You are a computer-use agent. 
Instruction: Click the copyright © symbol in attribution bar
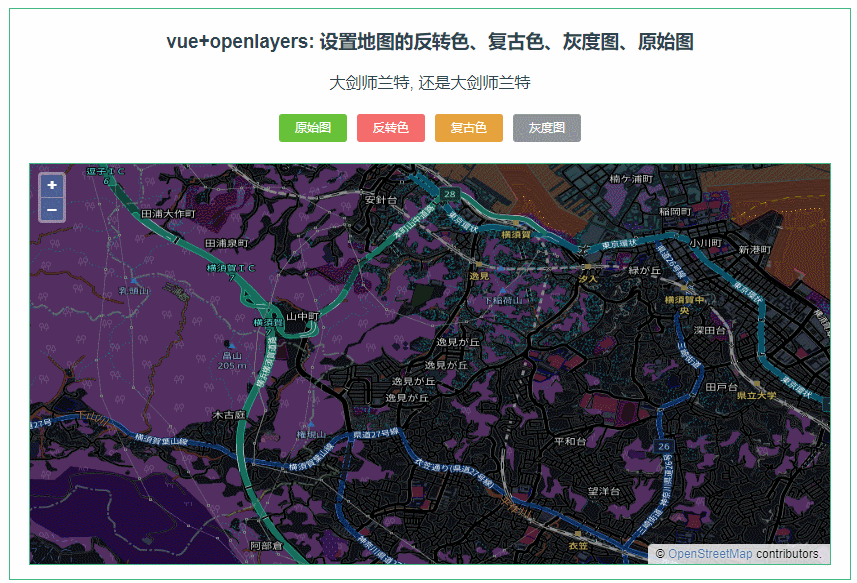pyautogui.click(x=660, y=553)
